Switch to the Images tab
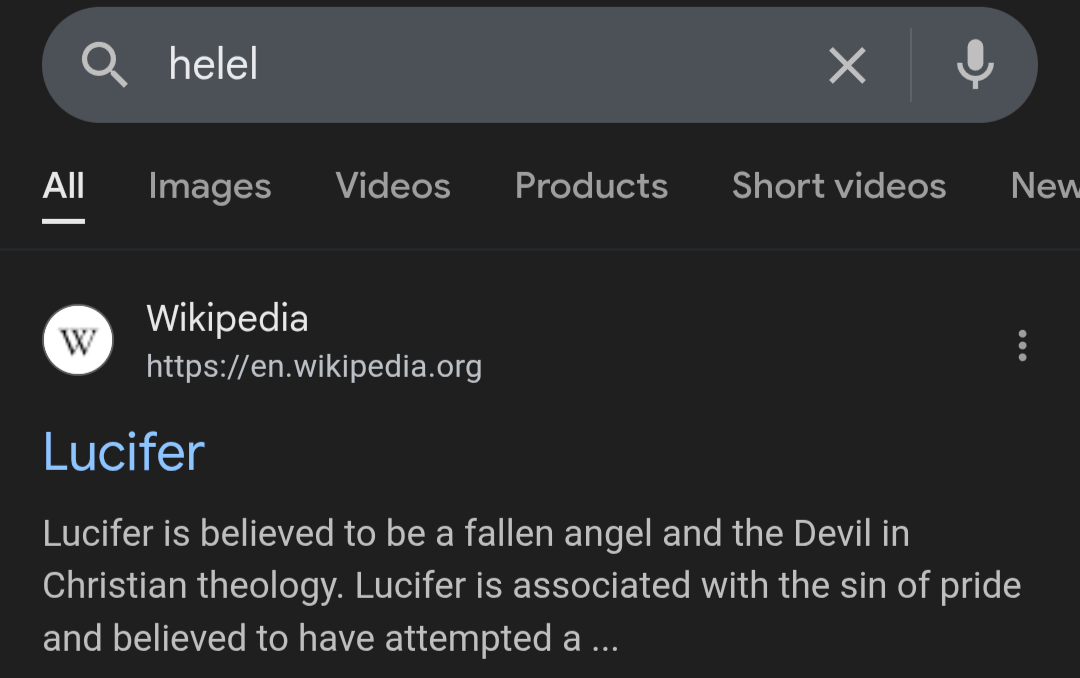1080x678 pixels. (210, 186)
